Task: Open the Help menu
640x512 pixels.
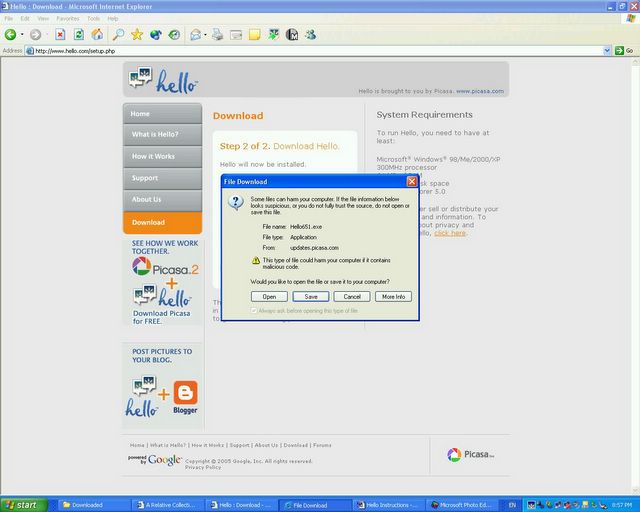Action: 113,19
